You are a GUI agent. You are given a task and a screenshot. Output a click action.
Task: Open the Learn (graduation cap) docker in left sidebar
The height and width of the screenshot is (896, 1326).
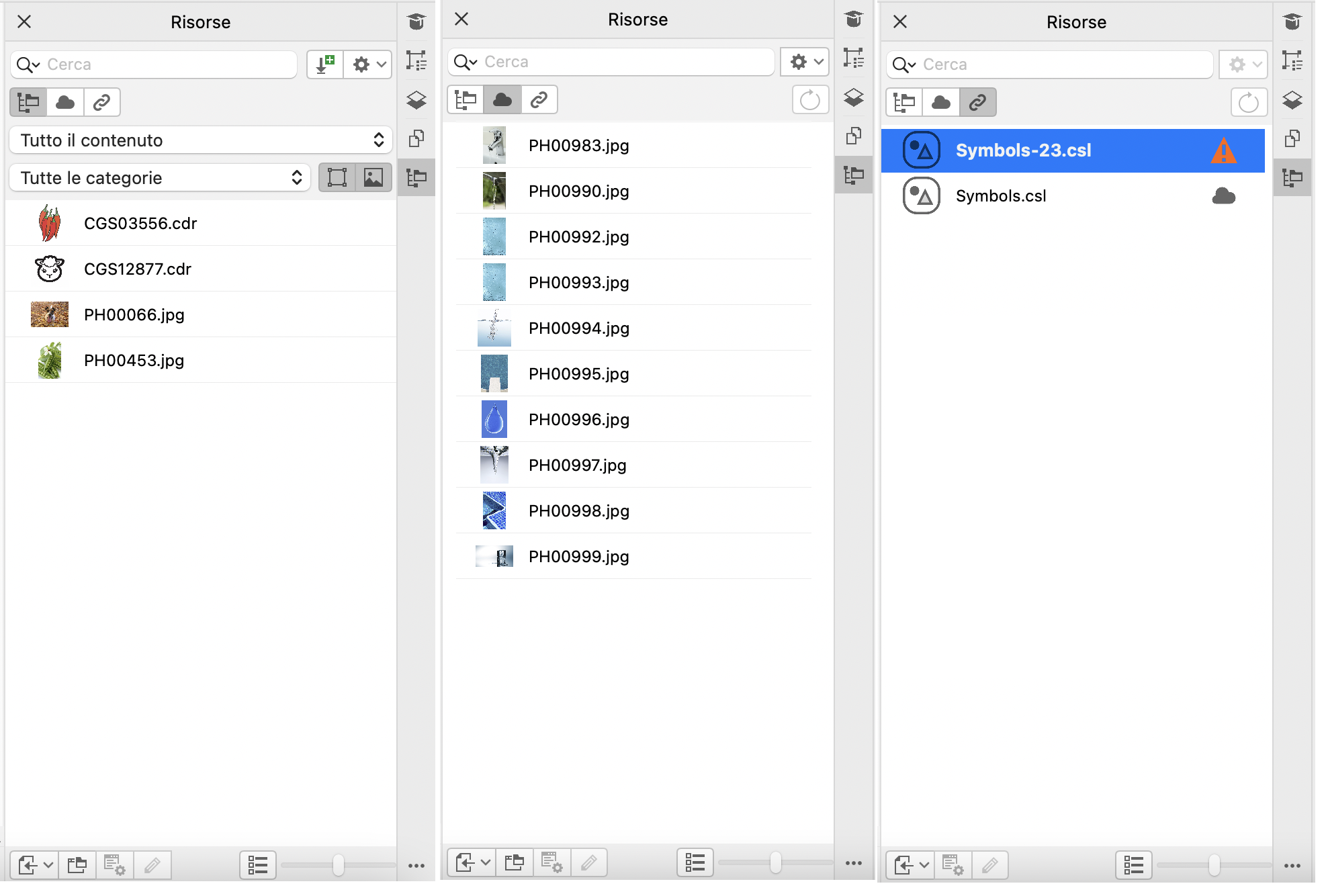(x=416, y=22)
